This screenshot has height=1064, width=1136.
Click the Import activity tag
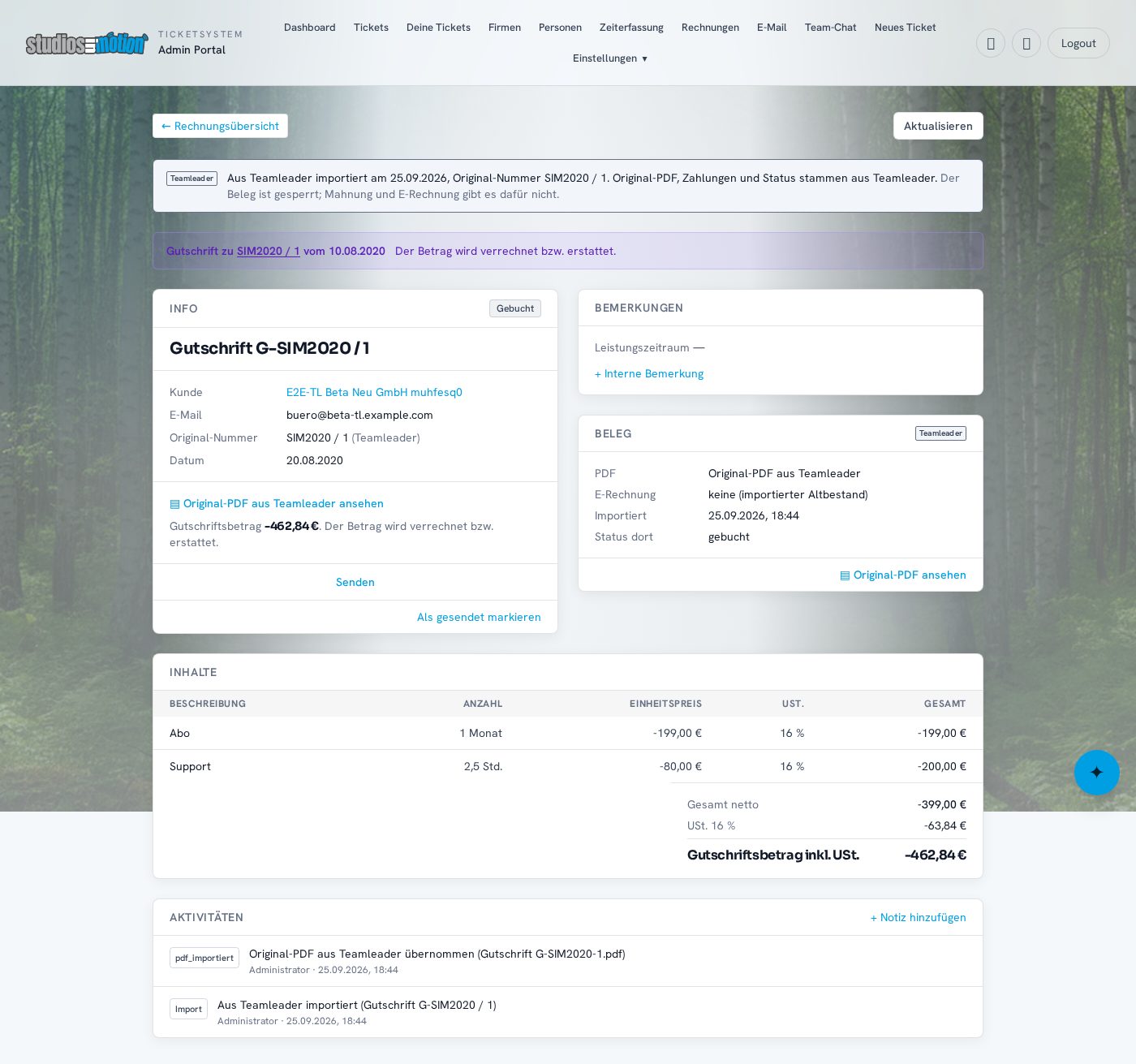(x=188, y=1009)
